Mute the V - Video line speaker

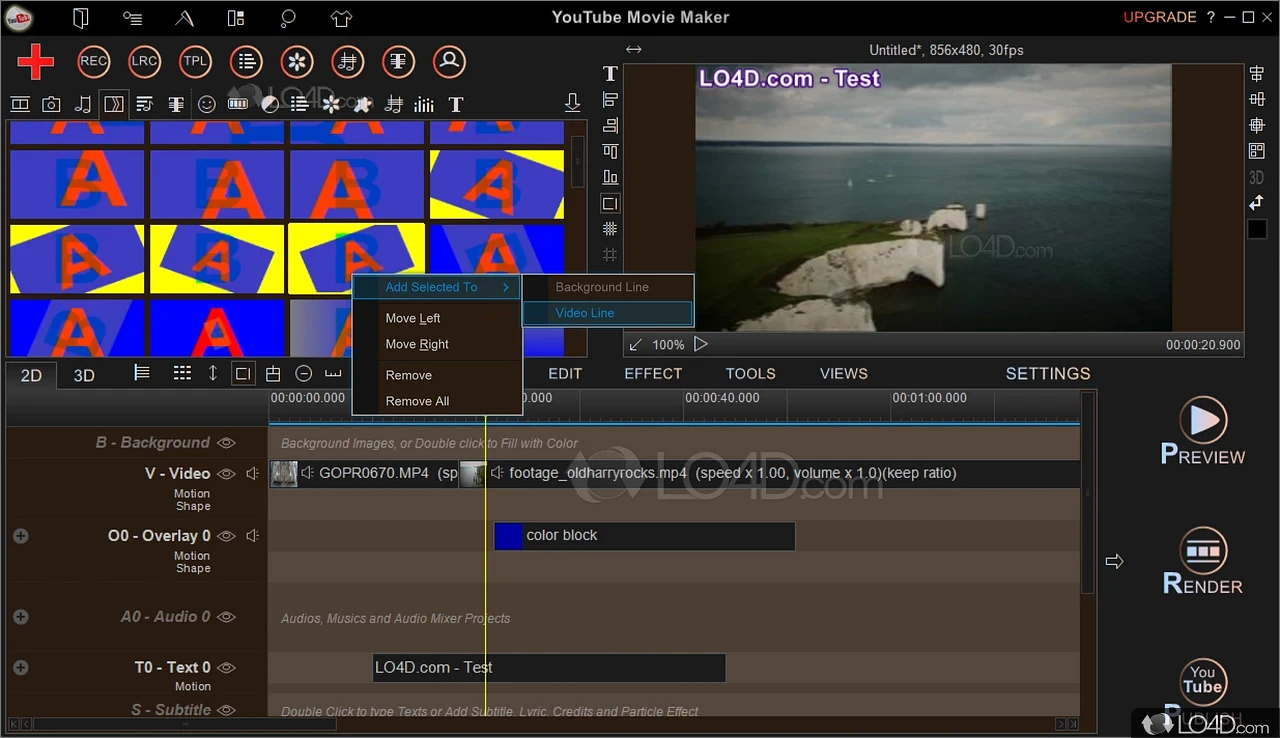tap(252, 474)
